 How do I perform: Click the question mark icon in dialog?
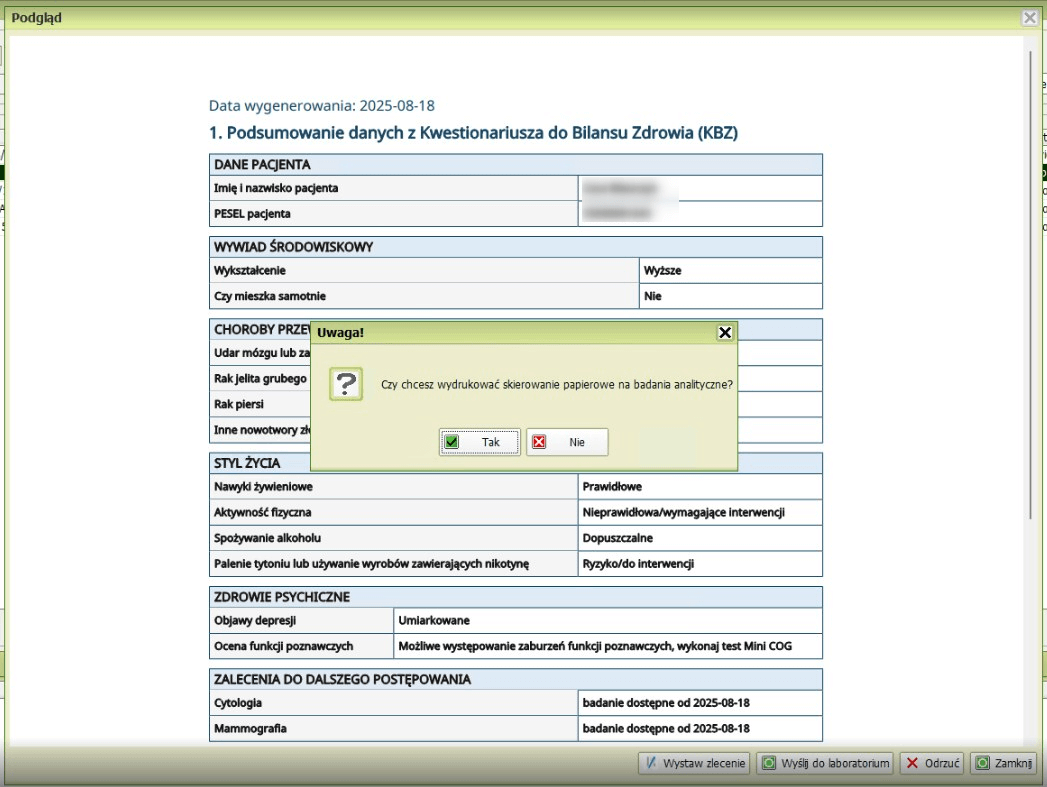pos(346,384)
